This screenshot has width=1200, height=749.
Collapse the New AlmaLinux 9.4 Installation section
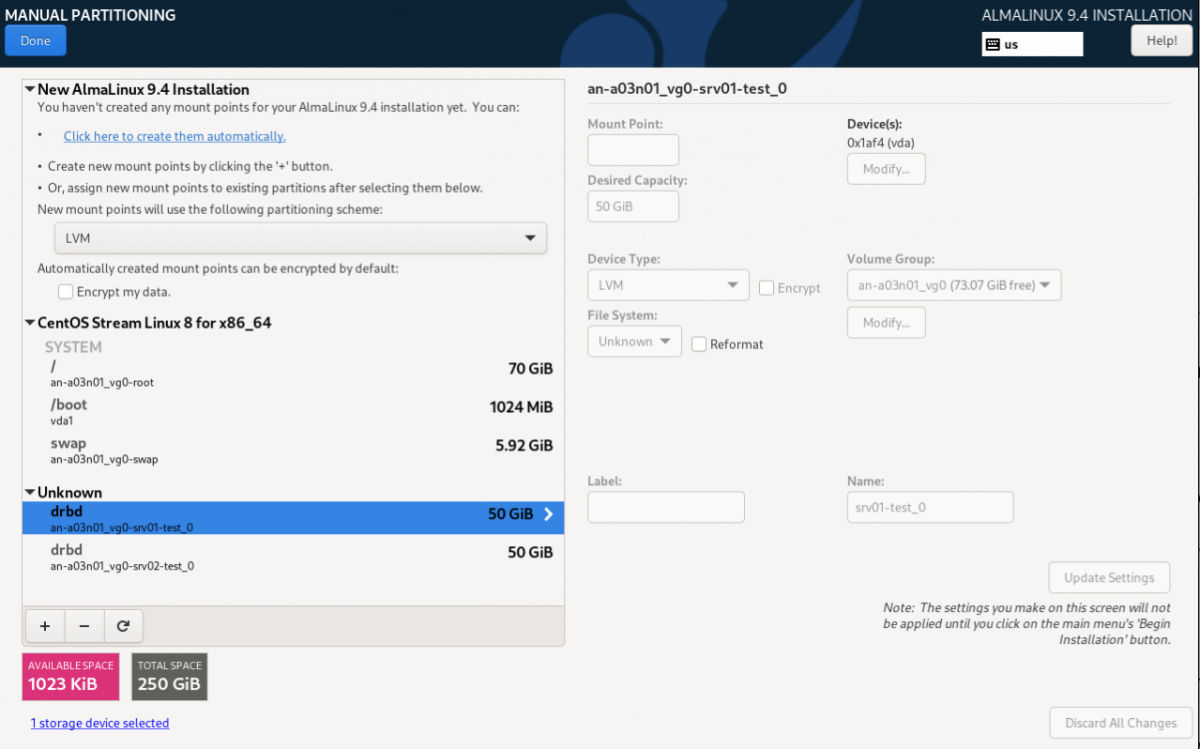[x=30, y=90]
